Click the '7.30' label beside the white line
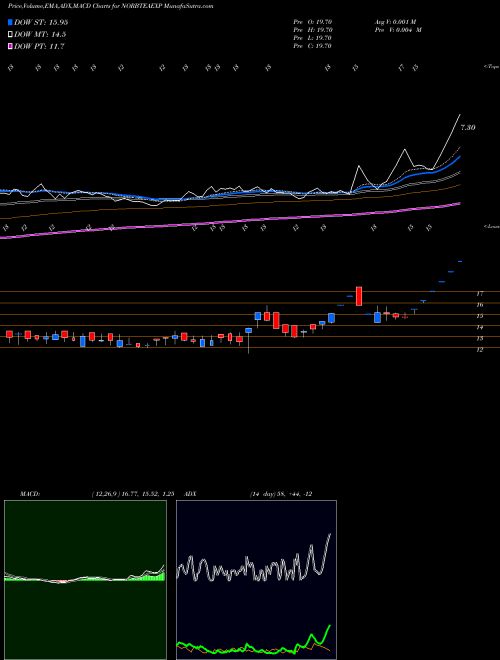500x660 pixels. 468,128
